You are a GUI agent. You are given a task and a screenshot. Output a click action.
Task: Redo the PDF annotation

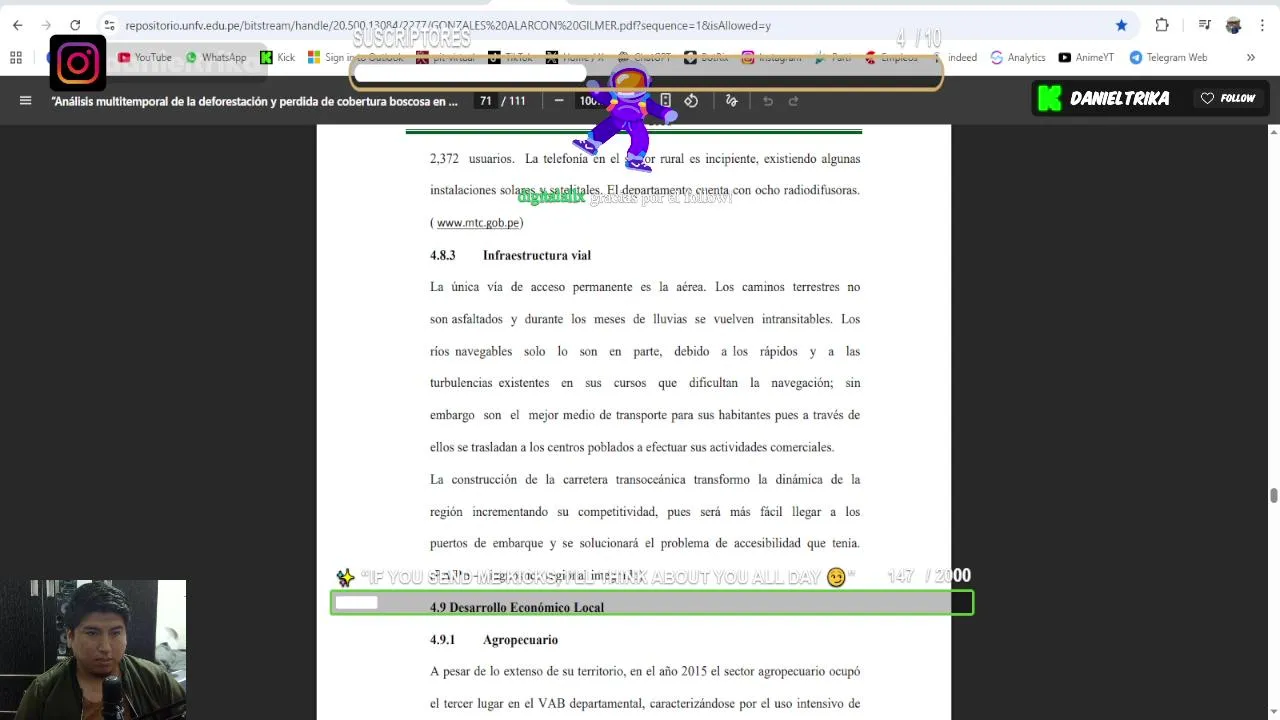pos(794,100)
